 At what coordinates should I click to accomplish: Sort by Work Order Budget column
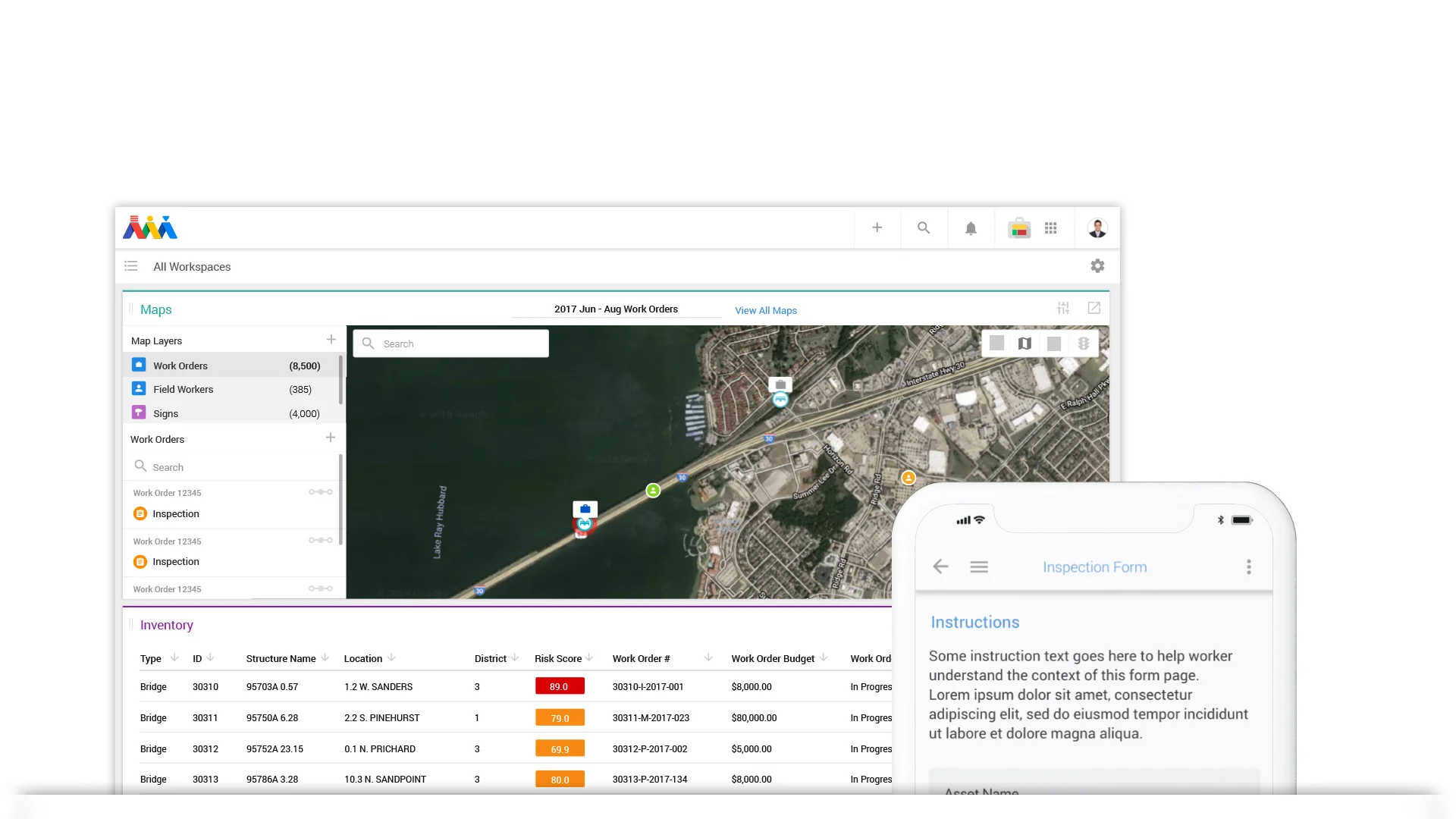[824, 657]
